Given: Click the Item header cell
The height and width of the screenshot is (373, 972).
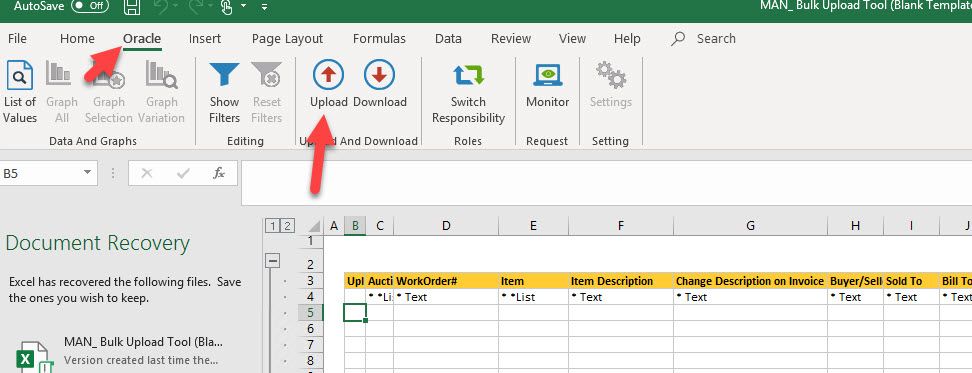Looking at the screenshot, I should pyautogui.click(x=534, y=281).
